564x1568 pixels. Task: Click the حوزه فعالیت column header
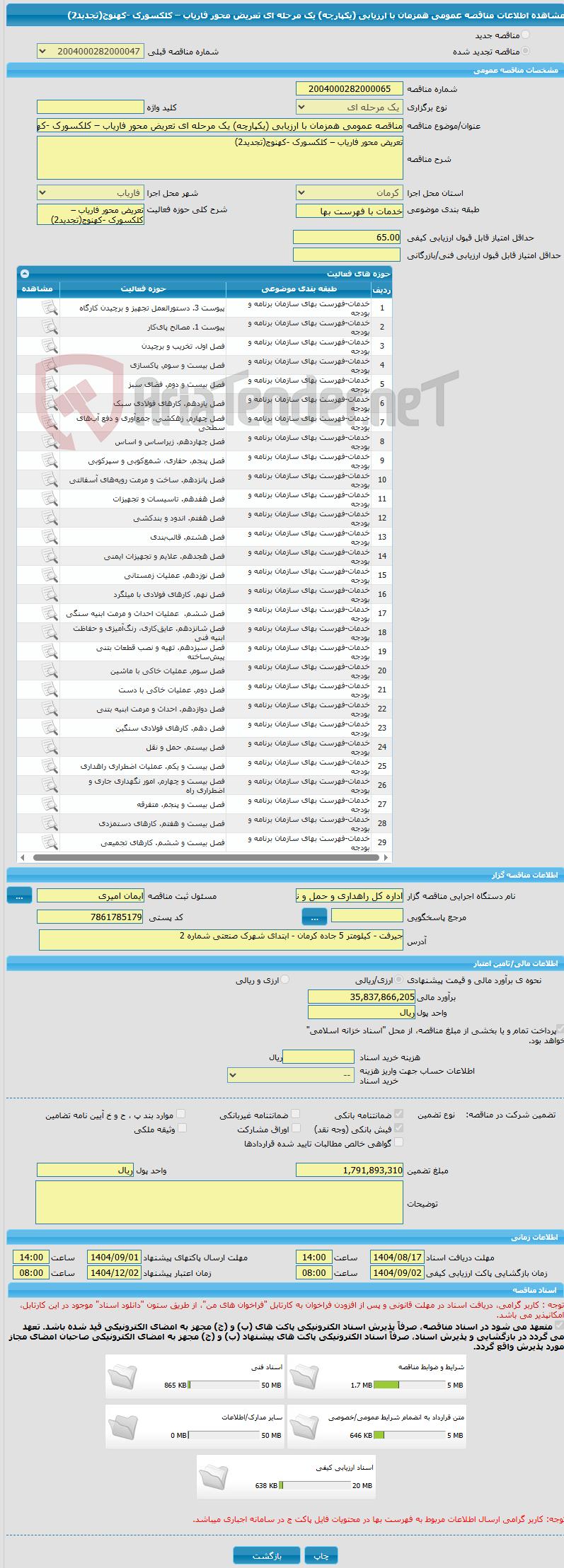click(x=143, y=289)
